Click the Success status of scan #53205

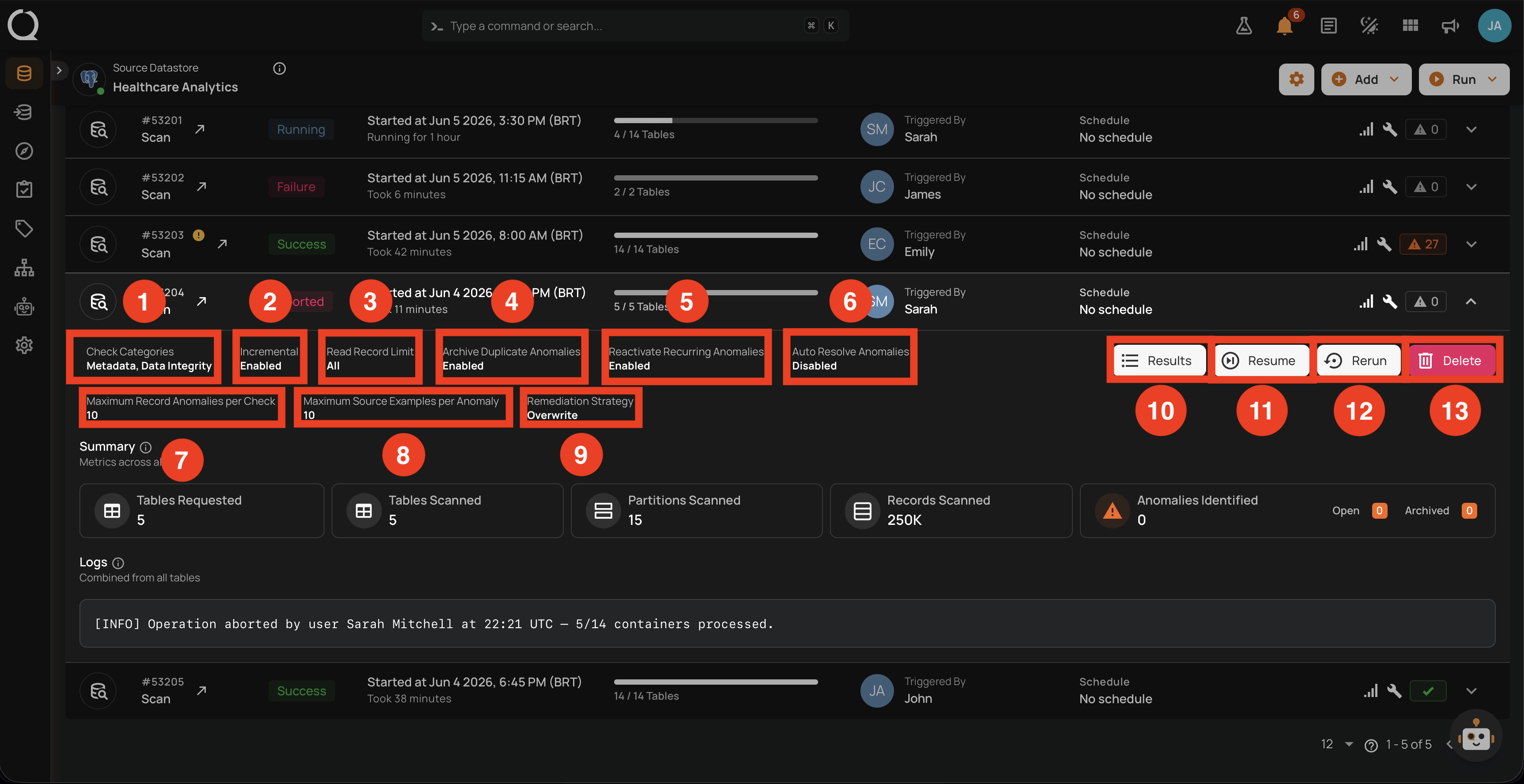pyautogui.click(x=301, y=690)
